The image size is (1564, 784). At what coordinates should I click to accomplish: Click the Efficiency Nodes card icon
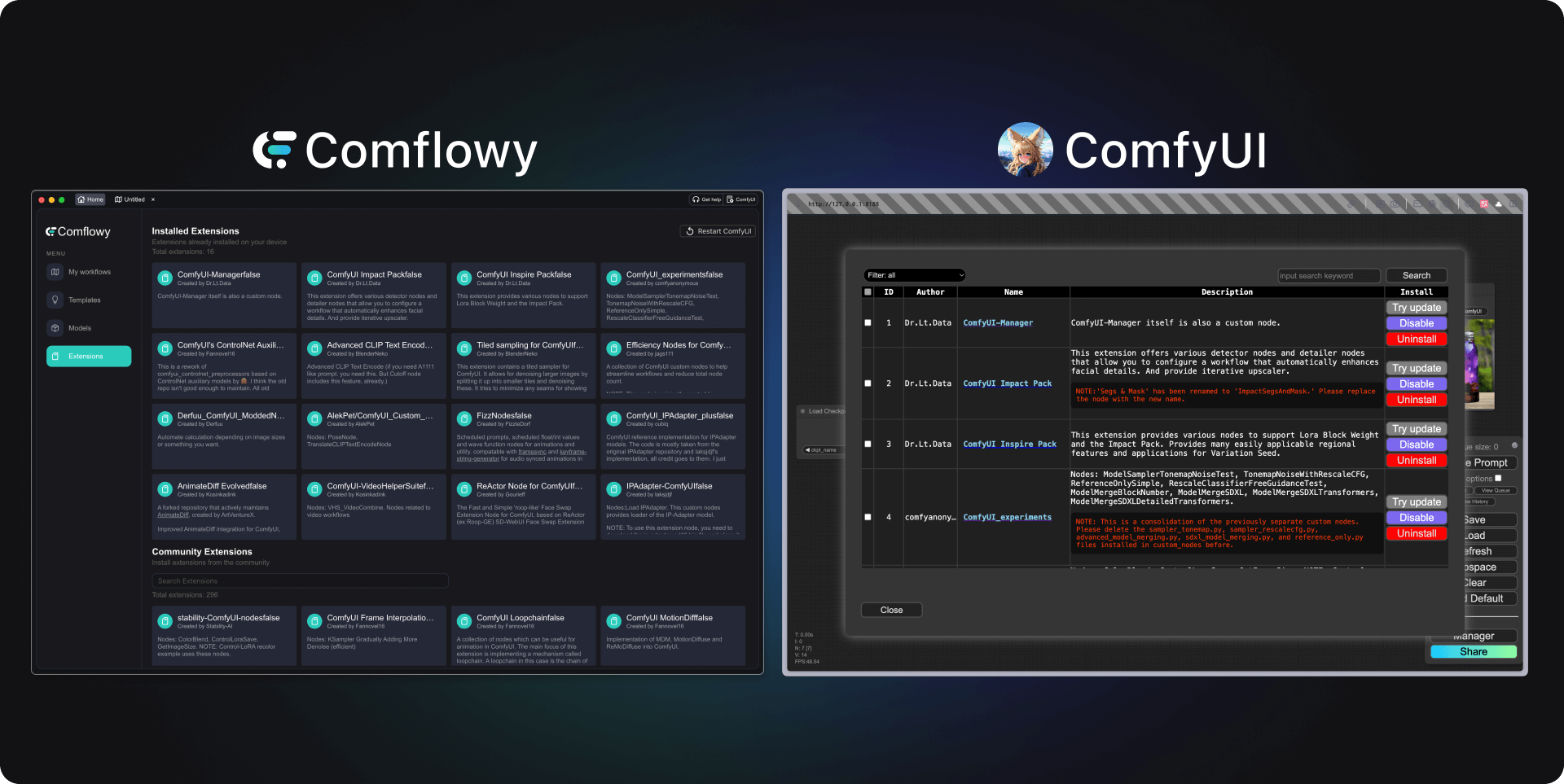pos(614,348)
